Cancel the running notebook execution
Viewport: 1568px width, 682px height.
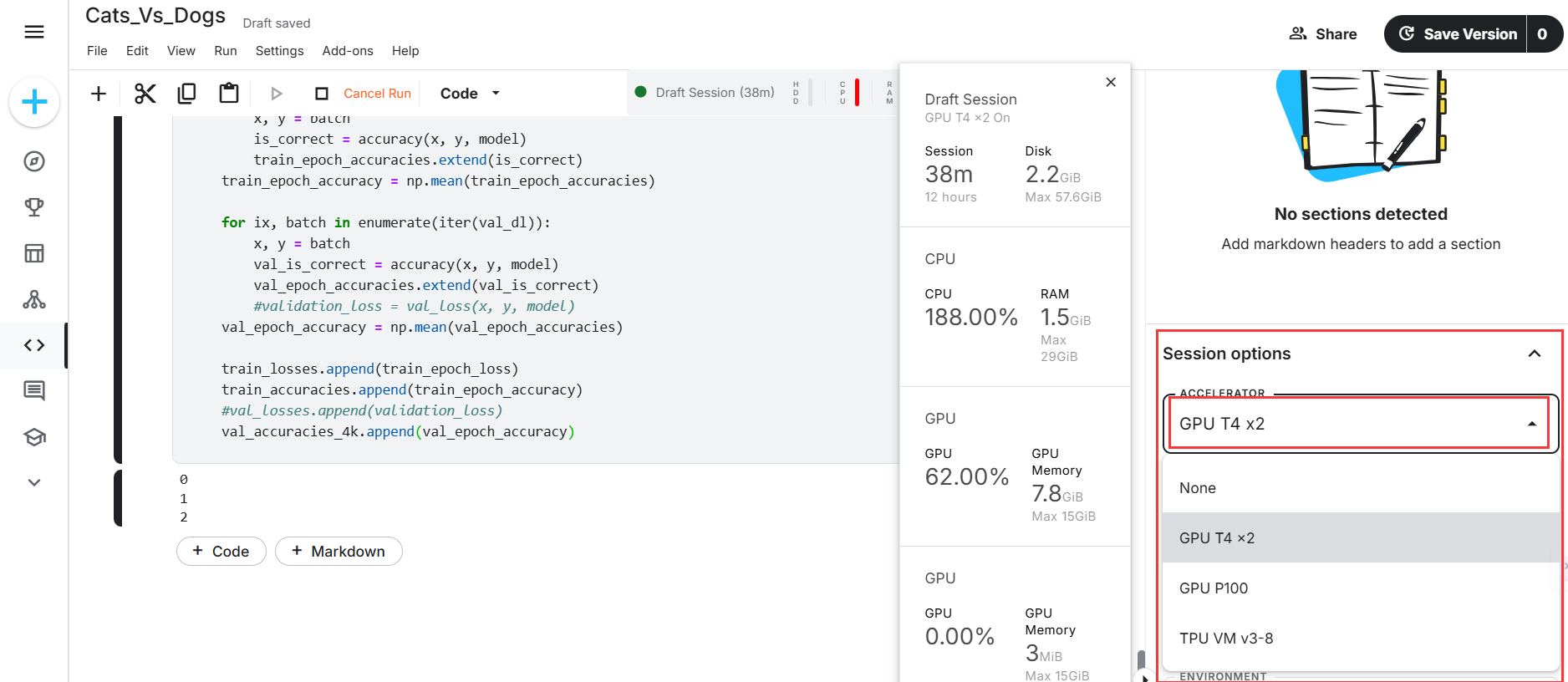point(364,94)
